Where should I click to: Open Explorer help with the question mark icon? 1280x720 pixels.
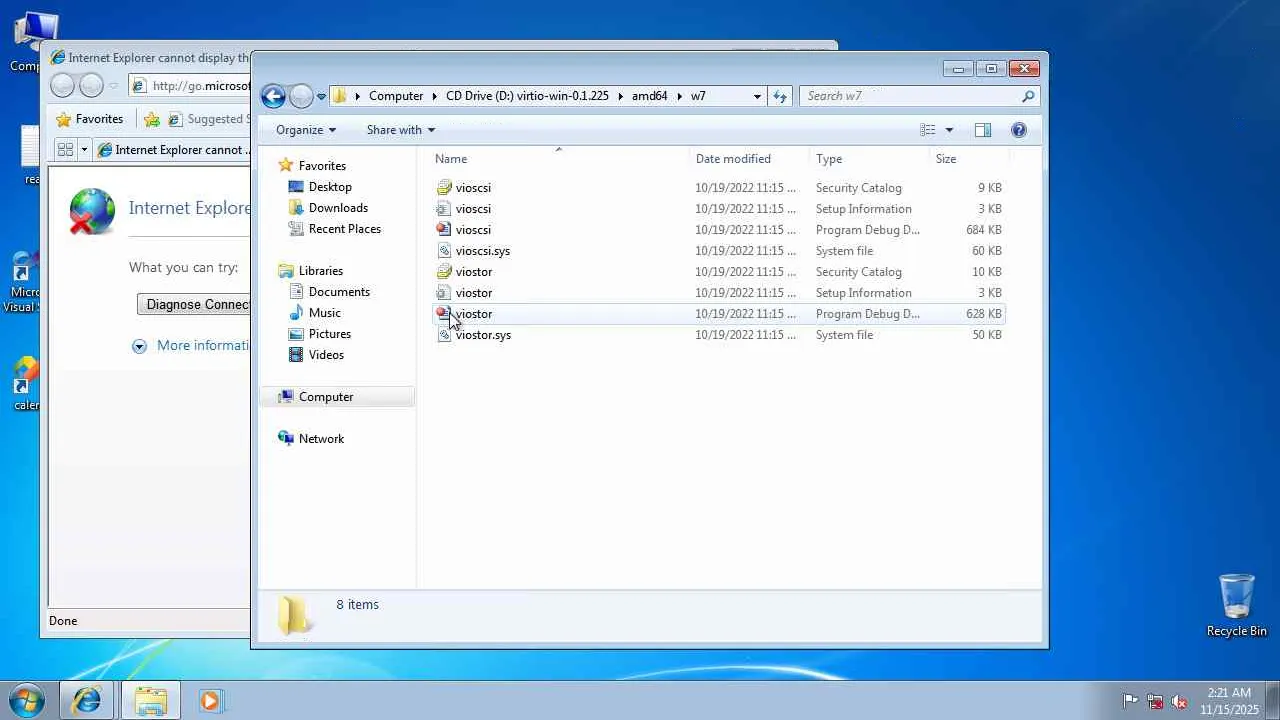(x=1019, y=130)
